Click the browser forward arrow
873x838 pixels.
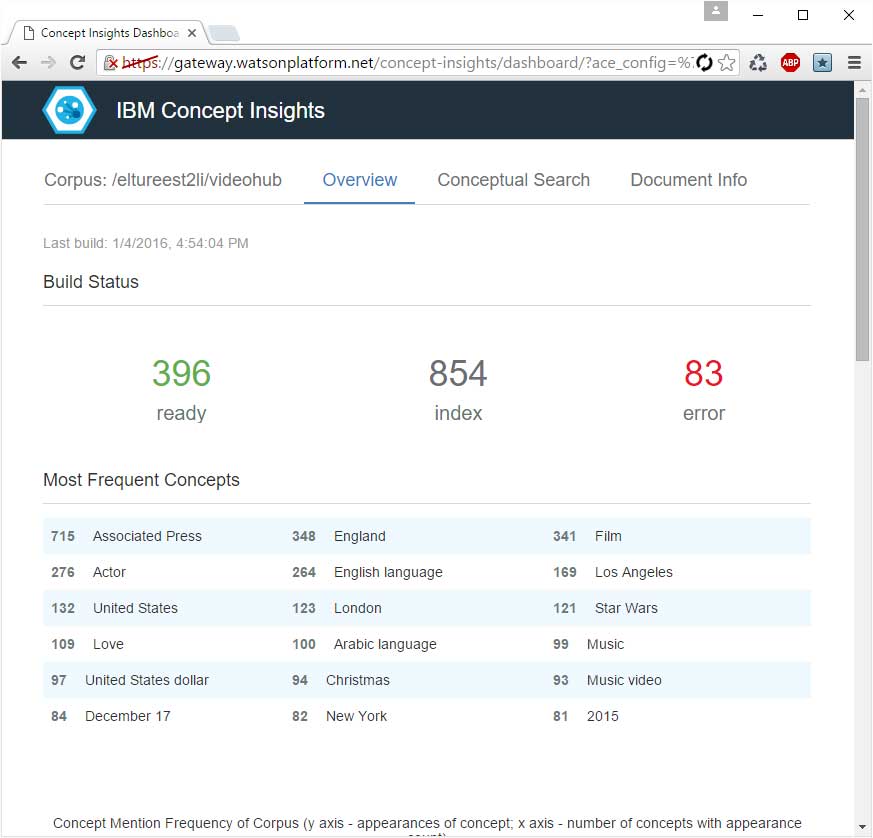[x=48, y=62]
